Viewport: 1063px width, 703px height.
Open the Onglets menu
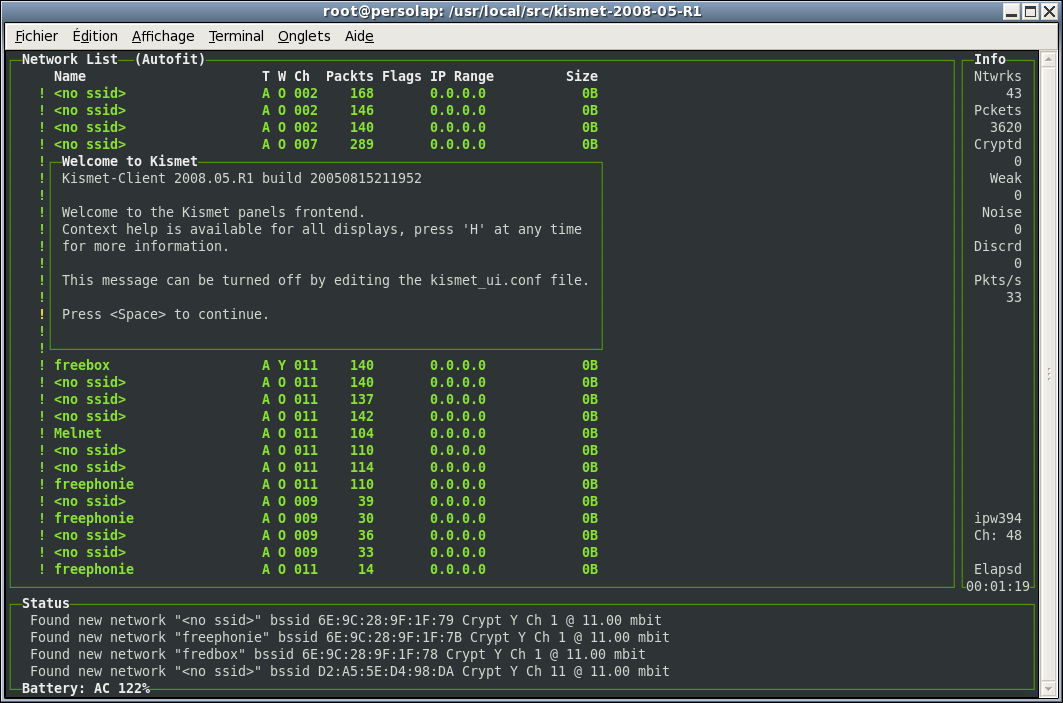[x=304, y=36]
